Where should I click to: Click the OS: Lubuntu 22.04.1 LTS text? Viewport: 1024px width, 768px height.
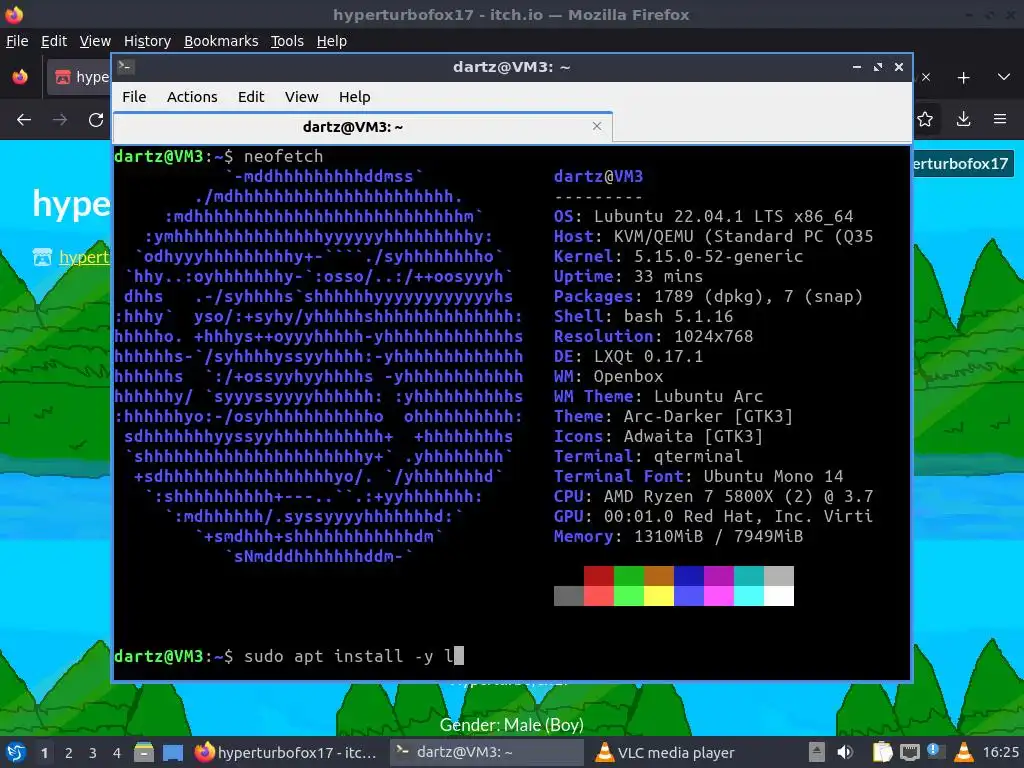click(703, 216)
